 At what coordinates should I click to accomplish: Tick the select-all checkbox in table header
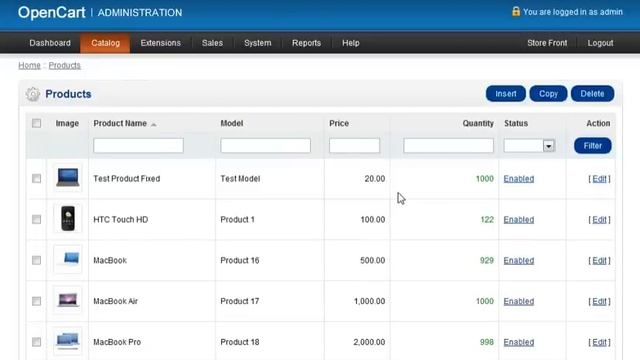point(36,123)
